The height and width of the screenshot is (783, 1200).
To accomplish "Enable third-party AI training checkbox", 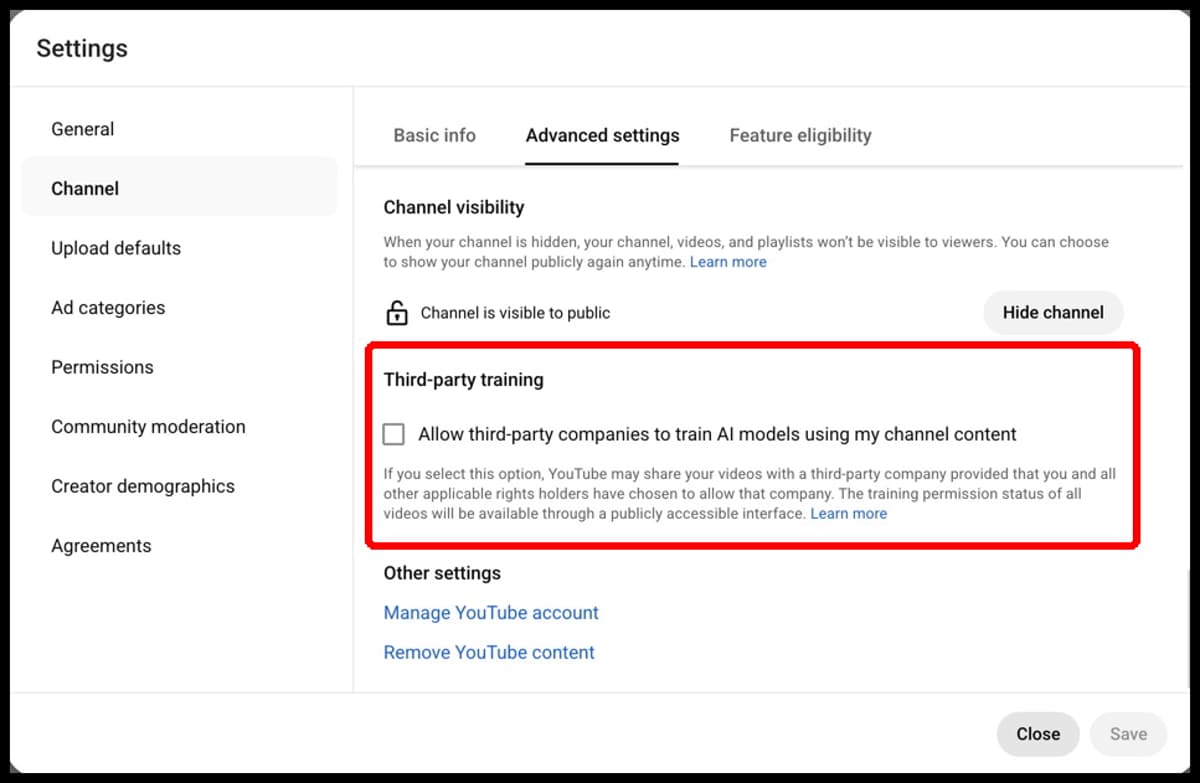I will (394, 434).
